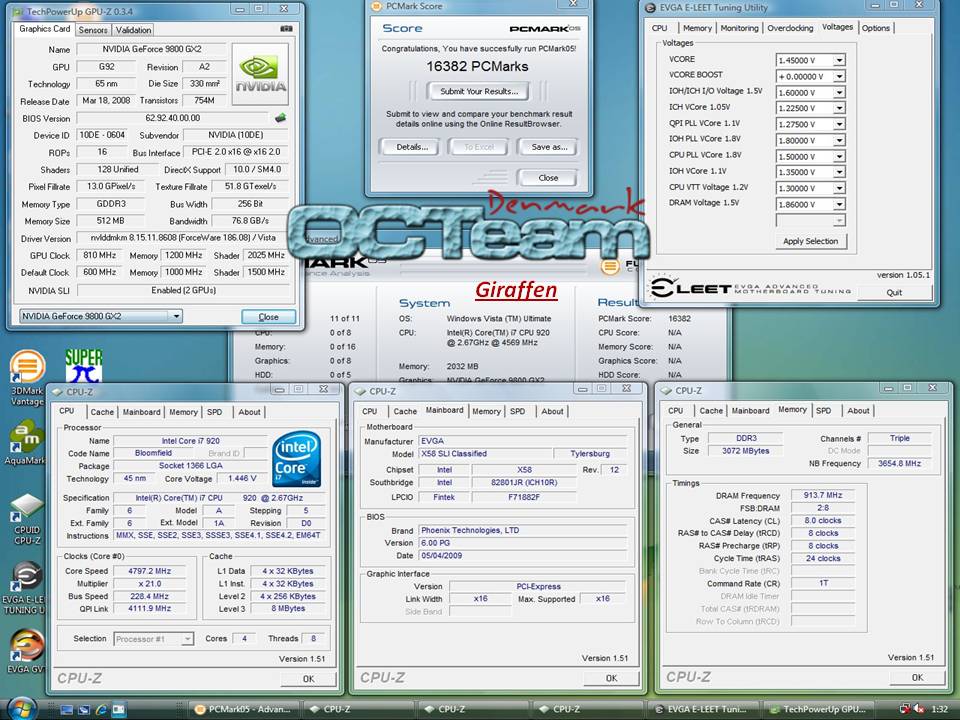
Task: Open the Overclocking tab in E-LEET
Action: point(790,28)
